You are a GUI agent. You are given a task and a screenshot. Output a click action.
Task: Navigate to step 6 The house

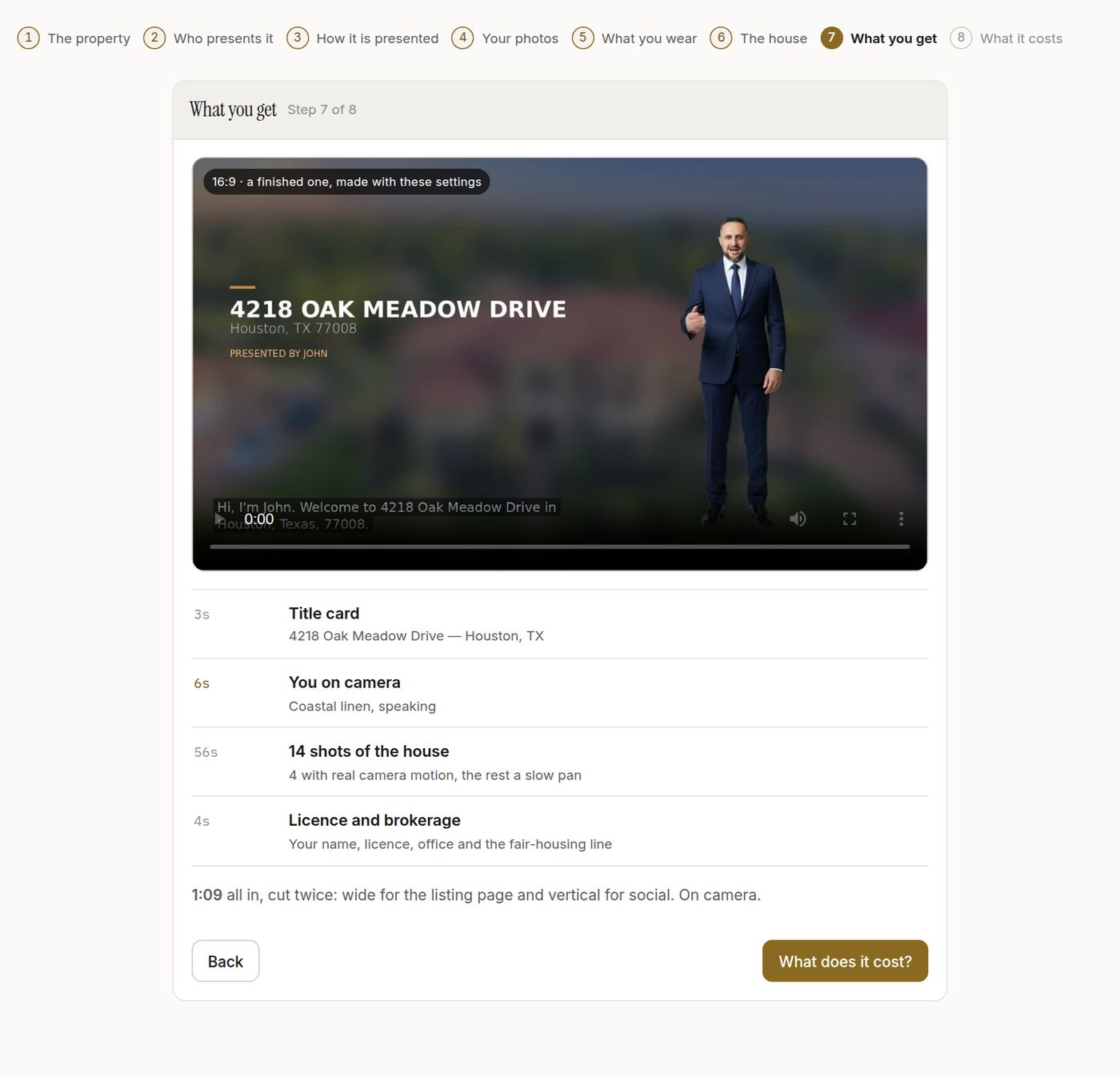click(x=758, y=38)
